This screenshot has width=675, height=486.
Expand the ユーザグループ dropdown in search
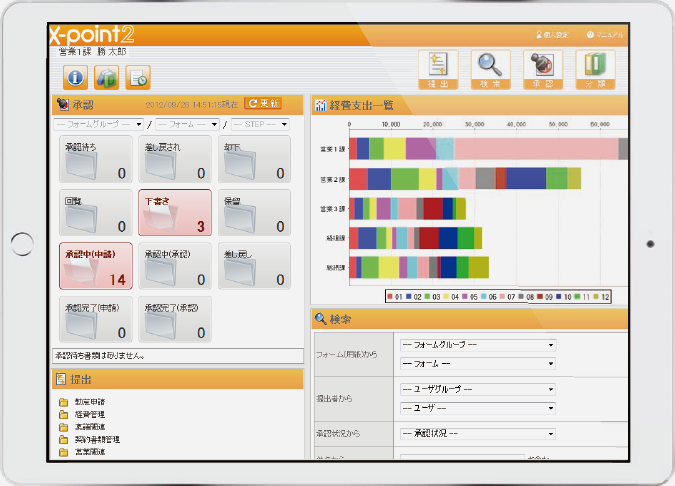(476, 389)
